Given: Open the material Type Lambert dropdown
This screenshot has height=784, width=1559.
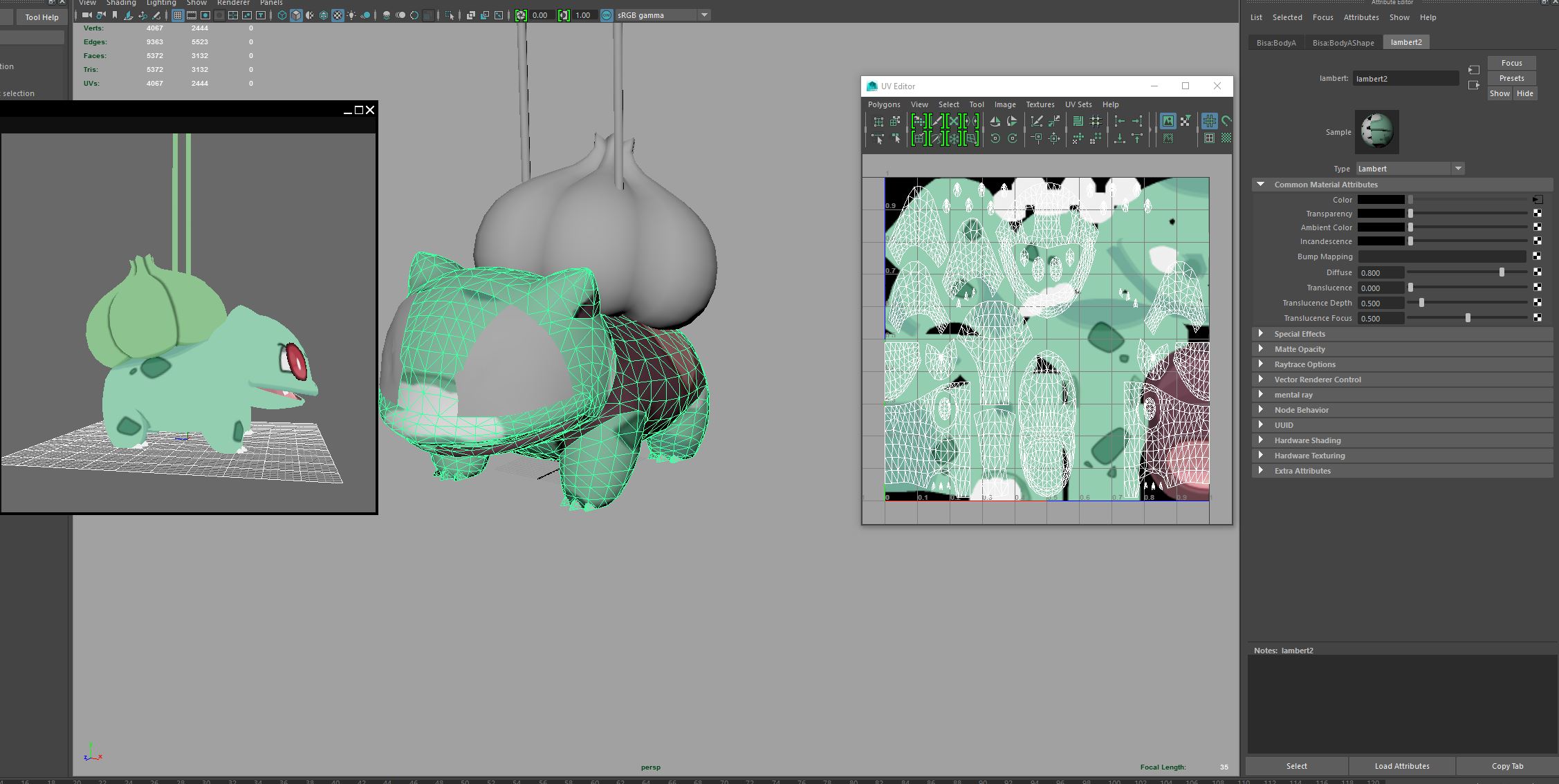Looking at the screenshot, I should pyautogui.click(x=1410, y=169).
